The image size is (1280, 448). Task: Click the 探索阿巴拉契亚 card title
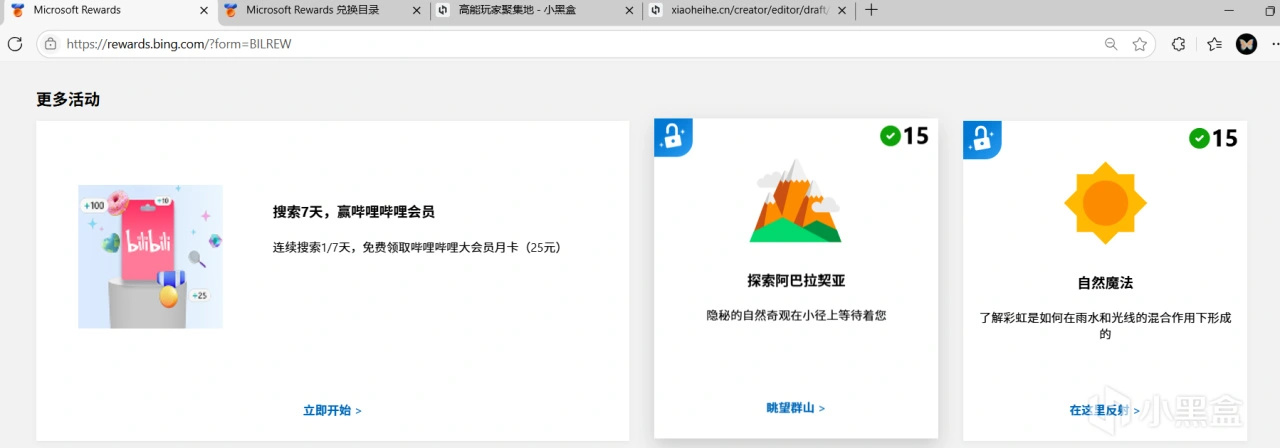796,281
